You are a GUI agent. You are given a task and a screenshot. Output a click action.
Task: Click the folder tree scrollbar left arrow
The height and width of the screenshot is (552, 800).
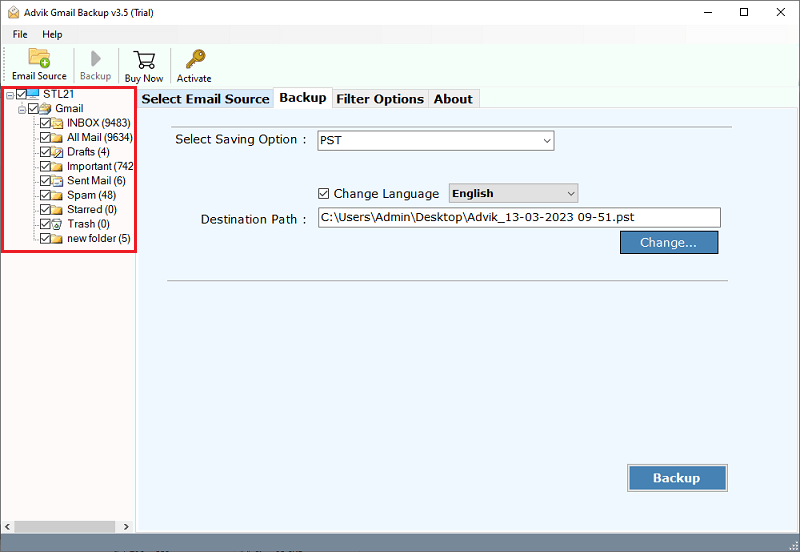(x=7, y=526)
